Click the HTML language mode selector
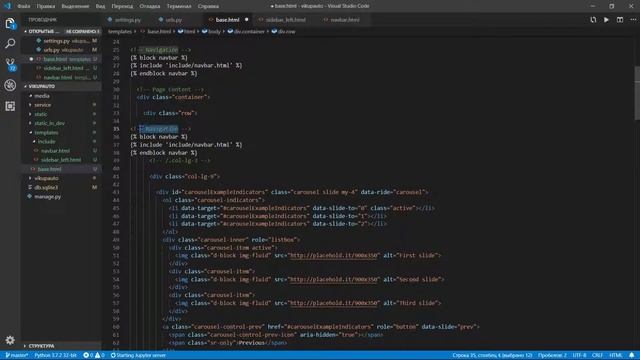The width and height of the screenshot is (640, 360). (616, 355)
